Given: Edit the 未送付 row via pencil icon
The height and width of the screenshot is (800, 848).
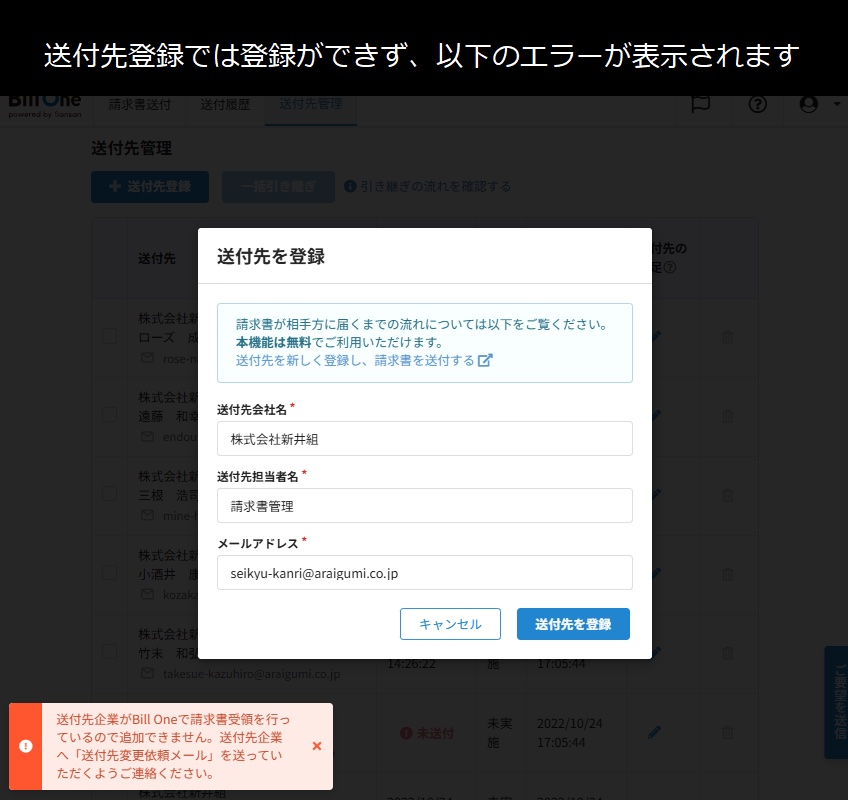Looking at the screenshot, I should [x=654, y=732].
